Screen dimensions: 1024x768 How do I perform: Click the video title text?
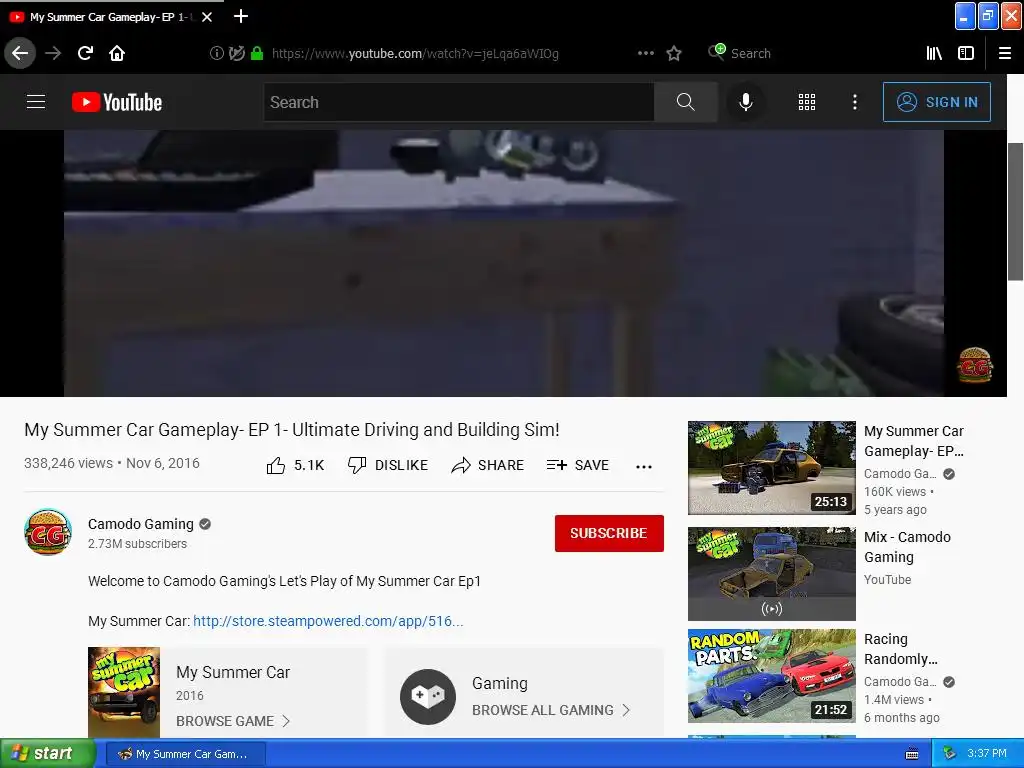pos(292,430)
